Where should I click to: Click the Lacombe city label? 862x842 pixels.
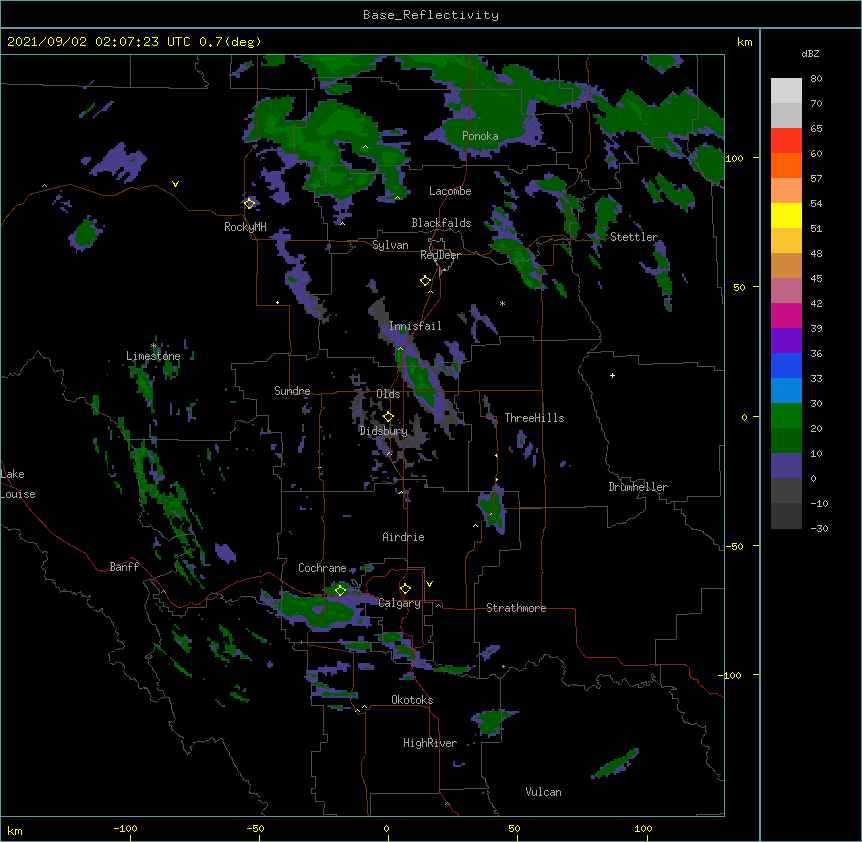coord(450,191)
